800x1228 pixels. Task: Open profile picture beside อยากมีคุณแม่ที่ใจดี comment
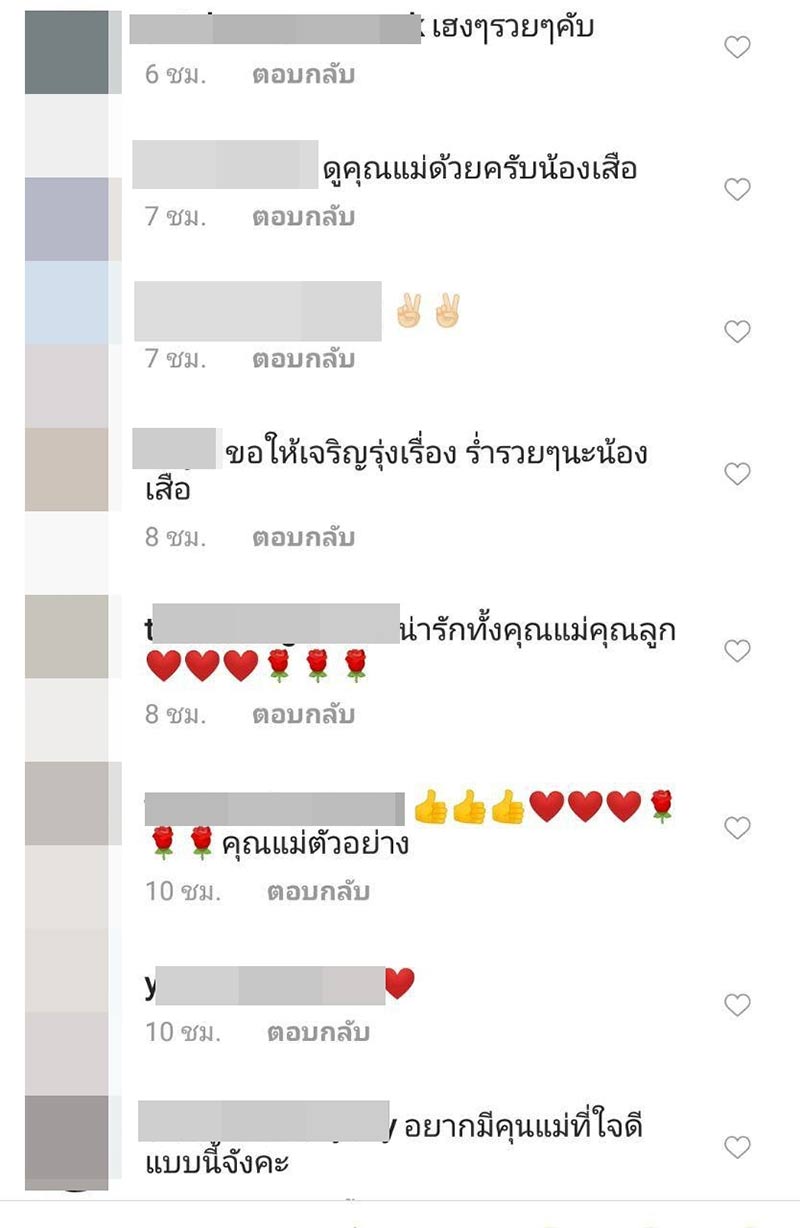(66, 1142)
